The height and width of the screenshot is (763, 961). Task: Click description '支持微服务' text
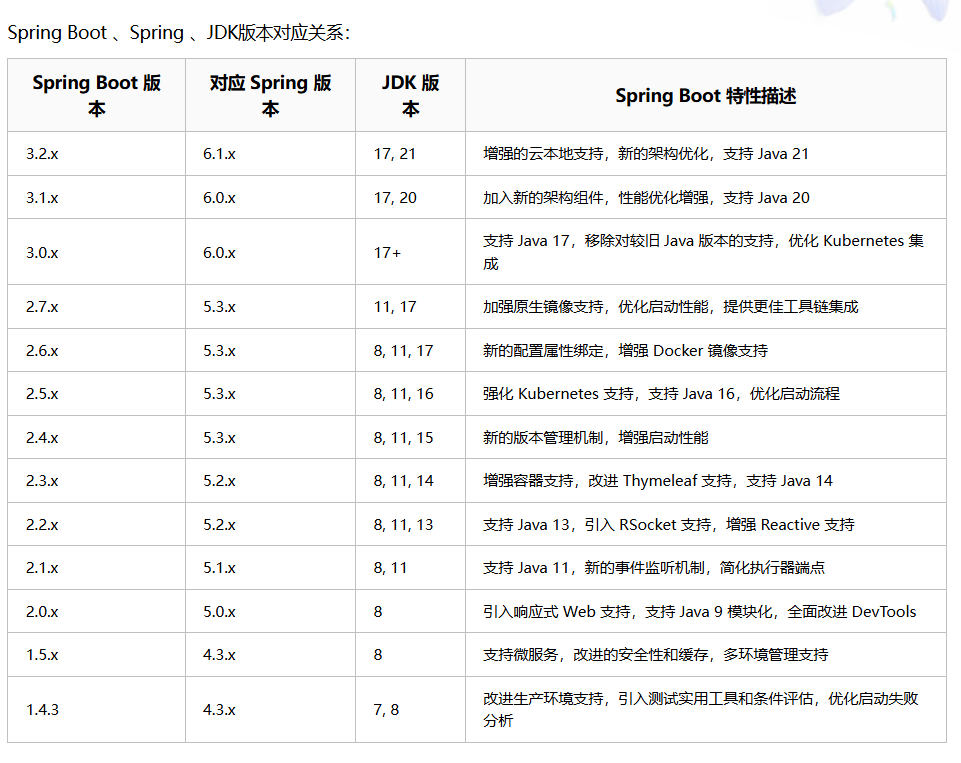point(656,655)
